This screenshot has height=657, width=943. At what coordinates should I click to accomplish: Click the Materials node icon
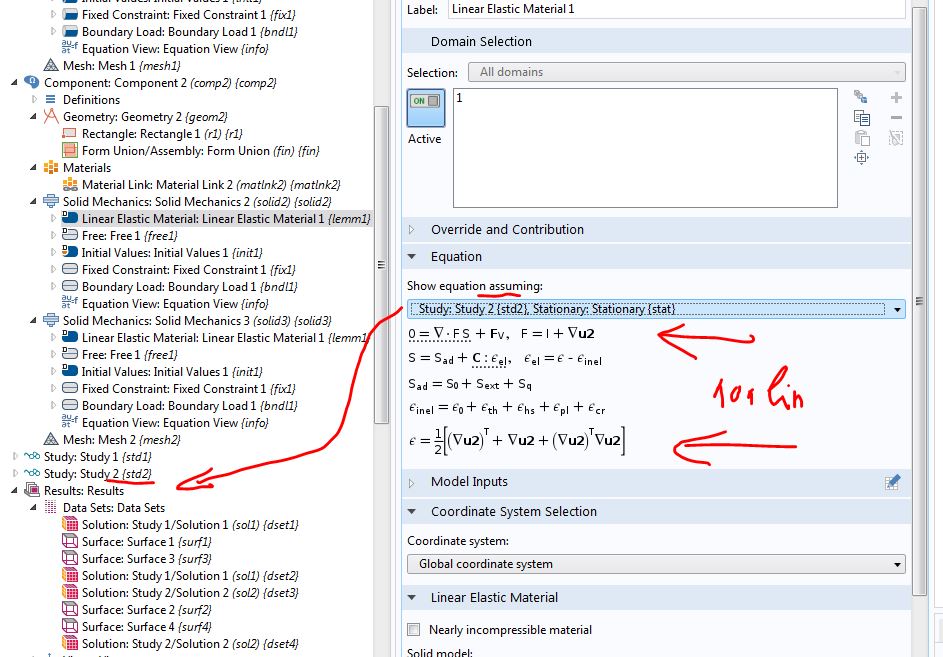[x=51, y=168]
